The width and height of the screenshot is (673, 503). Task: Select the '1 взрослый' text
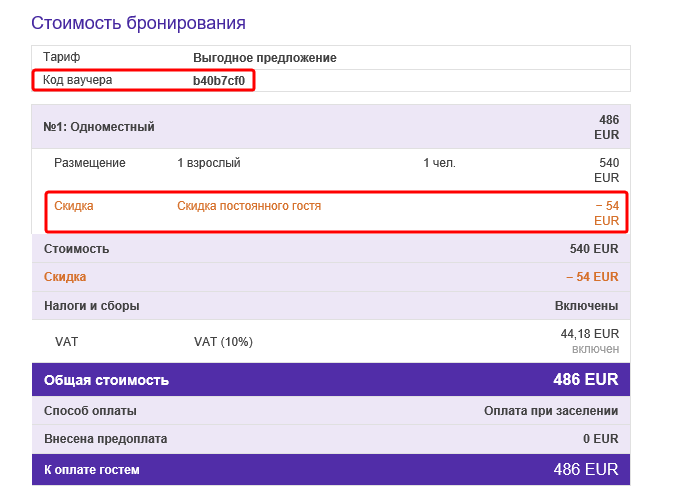point(209,163)
